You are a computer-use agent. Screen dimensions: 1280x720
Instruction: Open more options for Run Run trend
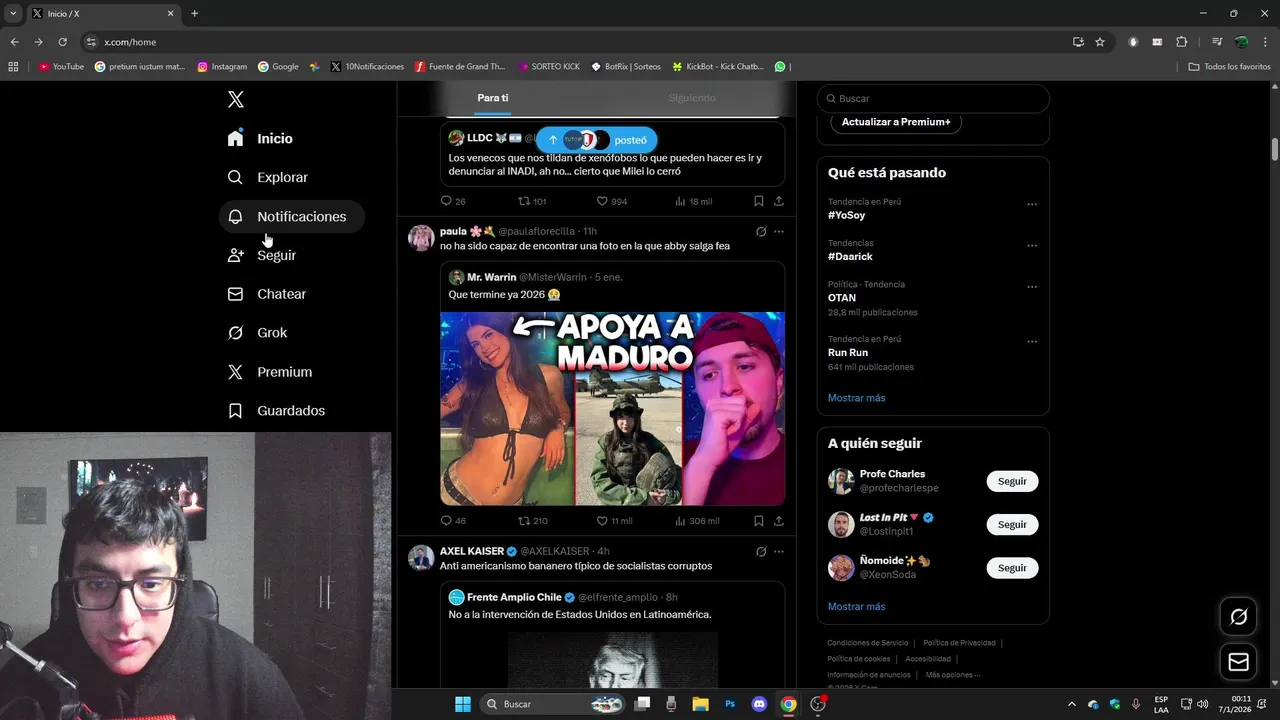point(1032,341)
